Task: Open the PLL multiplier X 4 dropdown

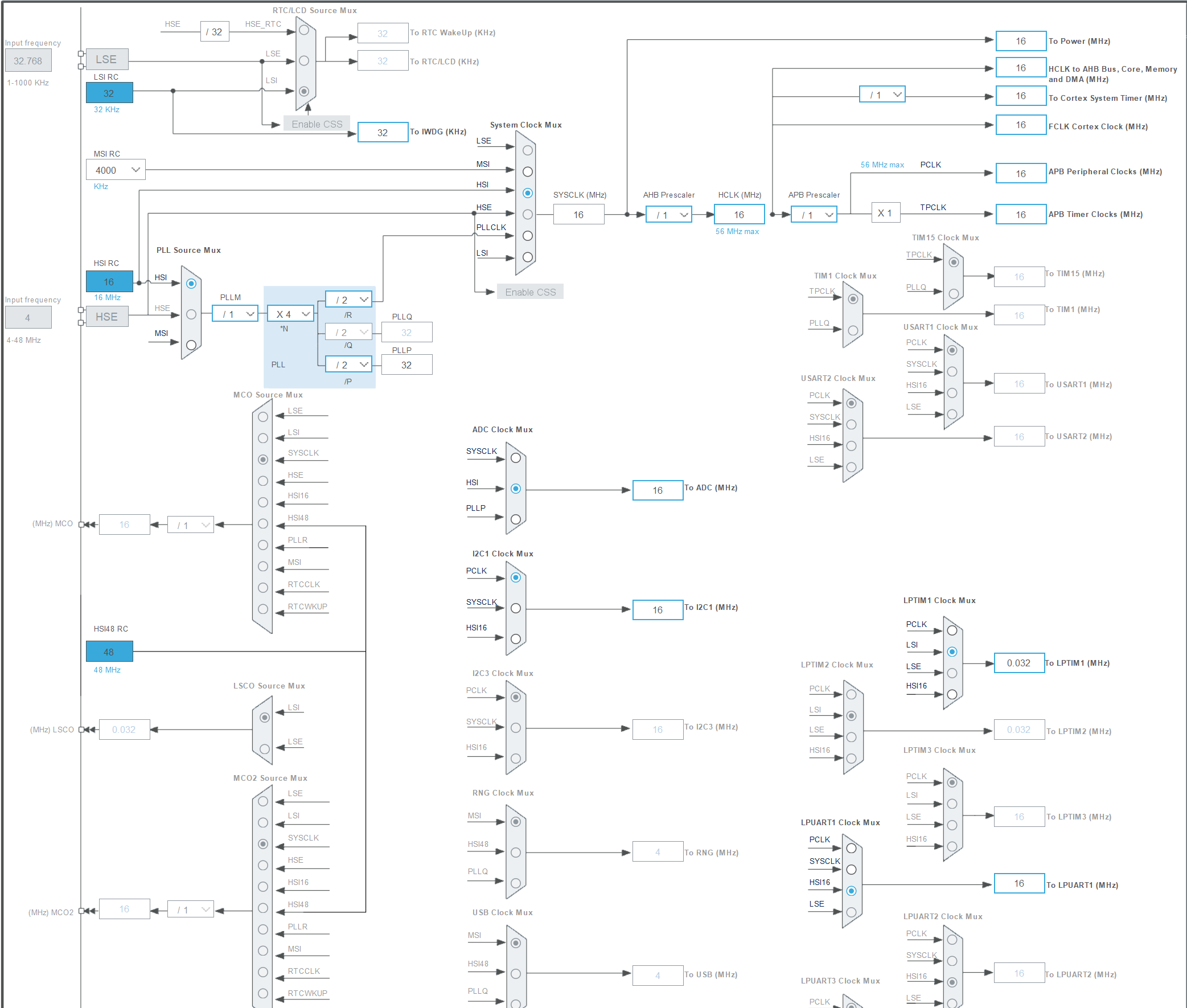Action: [x=291, y=314]
